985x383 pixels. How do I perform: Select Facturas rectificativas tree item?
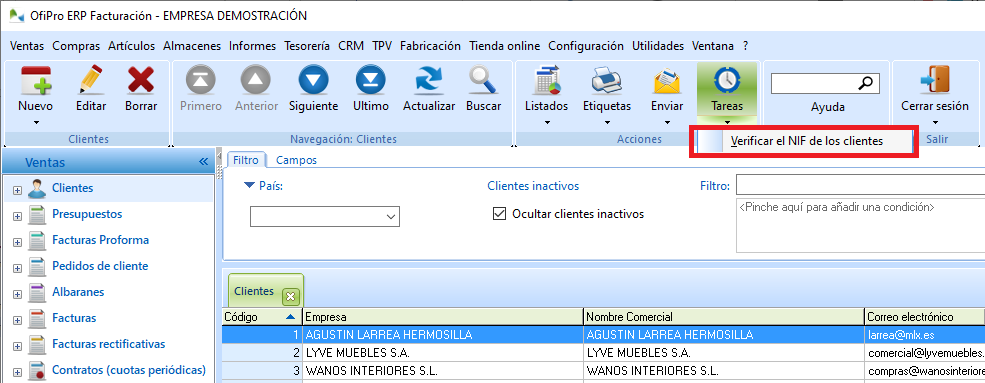pyautogui.click(x=109, y=344)
